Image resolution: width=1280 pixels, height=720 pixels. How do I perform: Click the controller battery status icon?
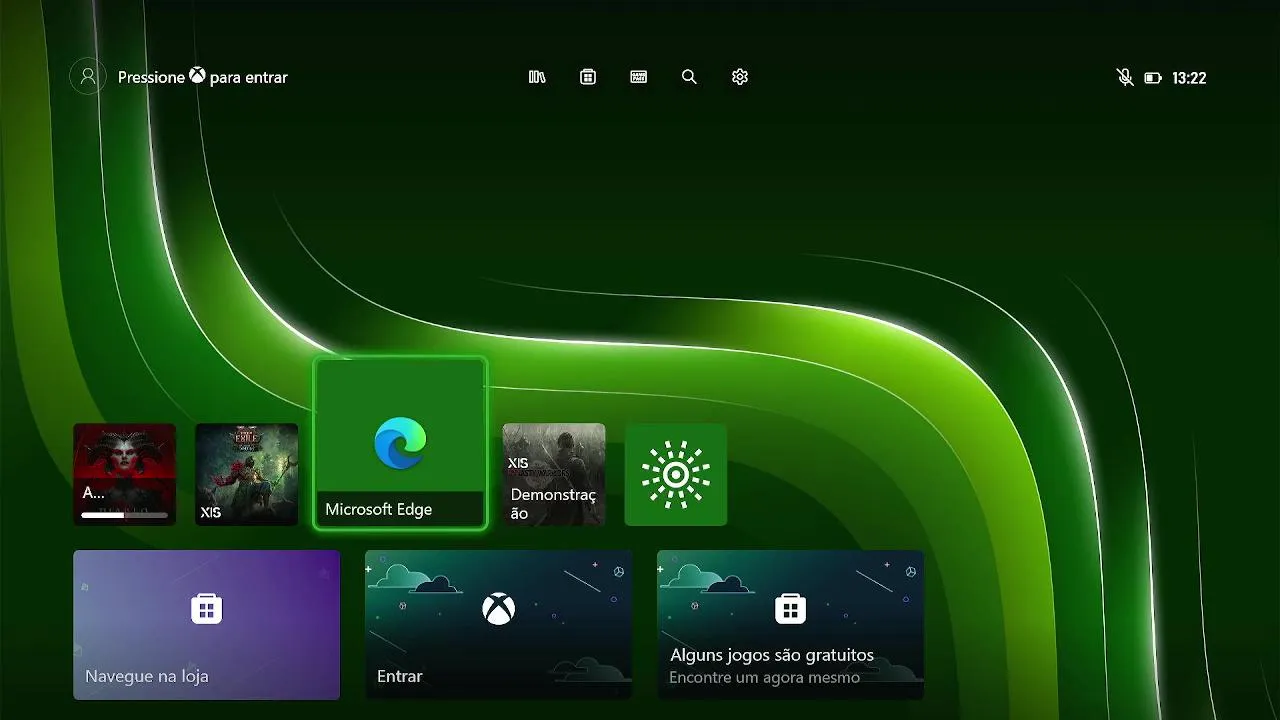point(1153,78)
